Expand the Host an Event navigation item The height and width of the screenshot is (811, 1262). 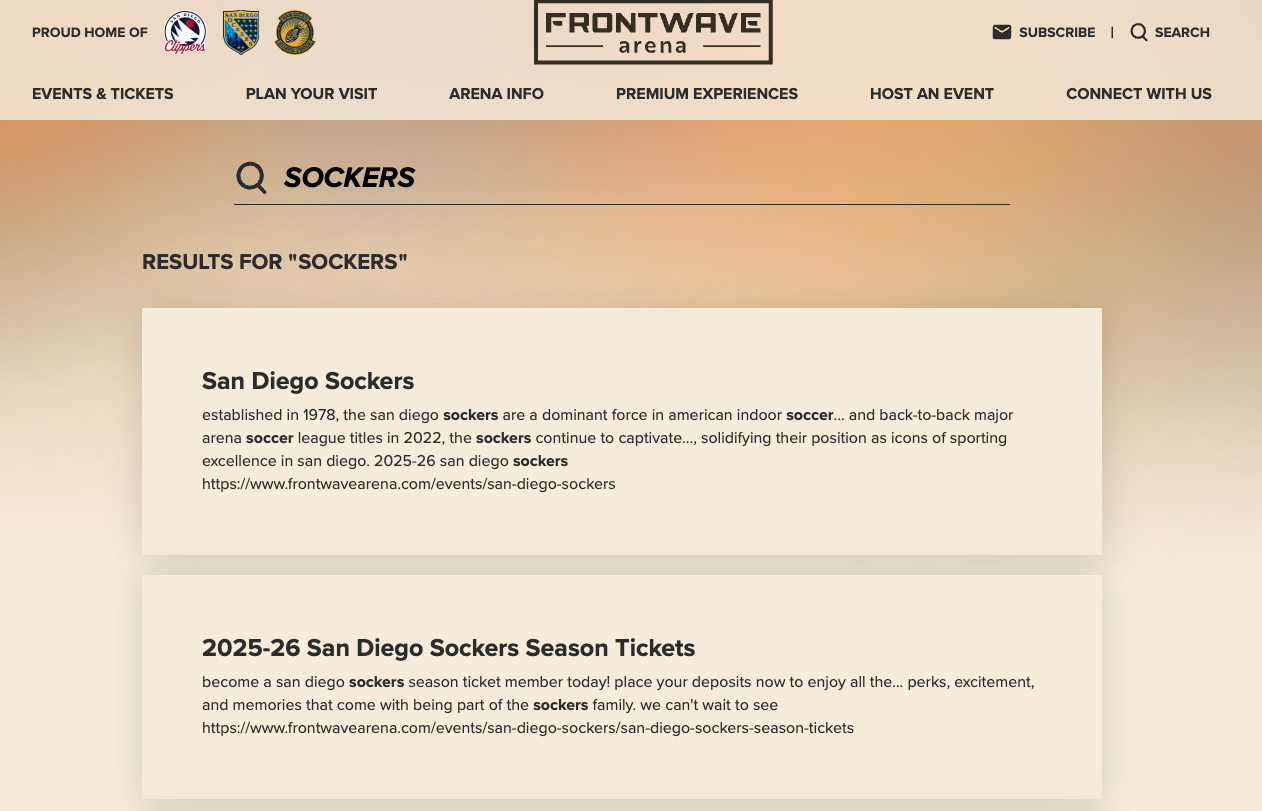(932, 94)
